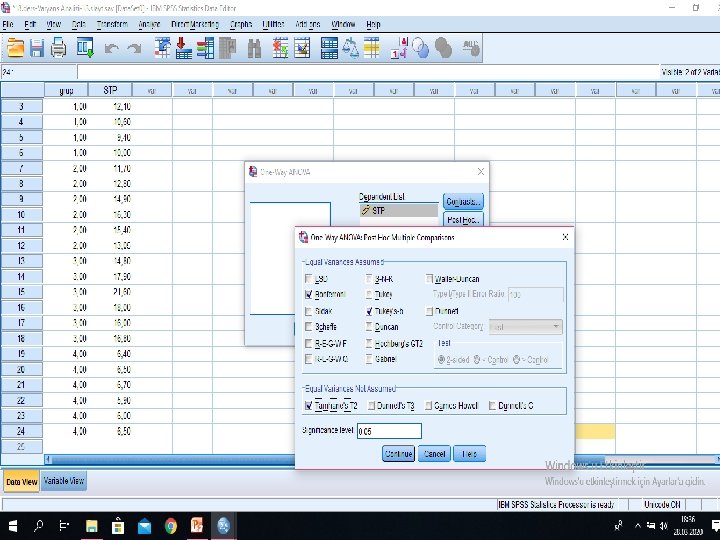
Task: Open data document folder icon
Action: [x=15, y=48]
